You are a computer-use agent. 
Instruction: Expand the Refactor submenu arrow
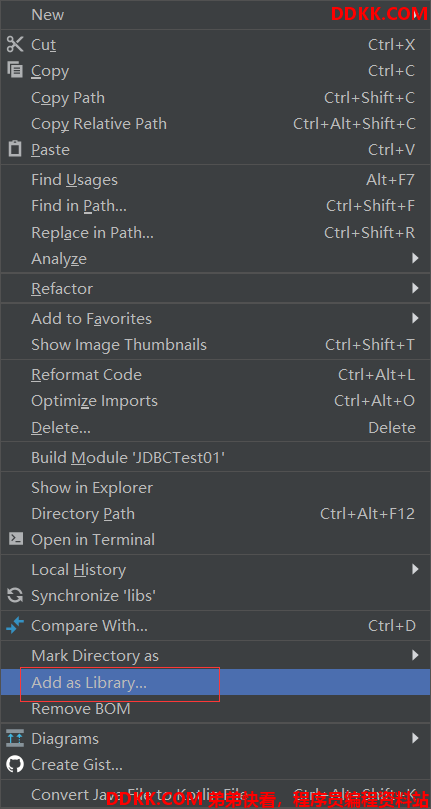click(x=415, y=288)
